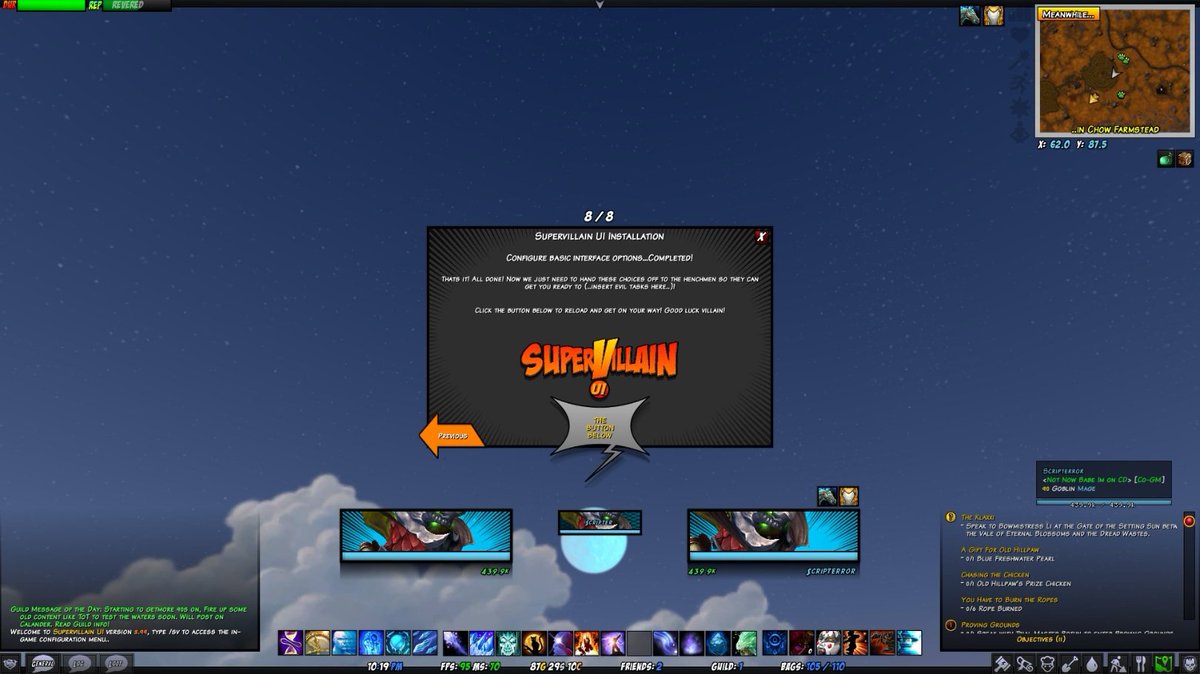Toggle the chat bubble icon bottom left
The height and width of the screenshot is (674, 1200).
coord(10,662)
